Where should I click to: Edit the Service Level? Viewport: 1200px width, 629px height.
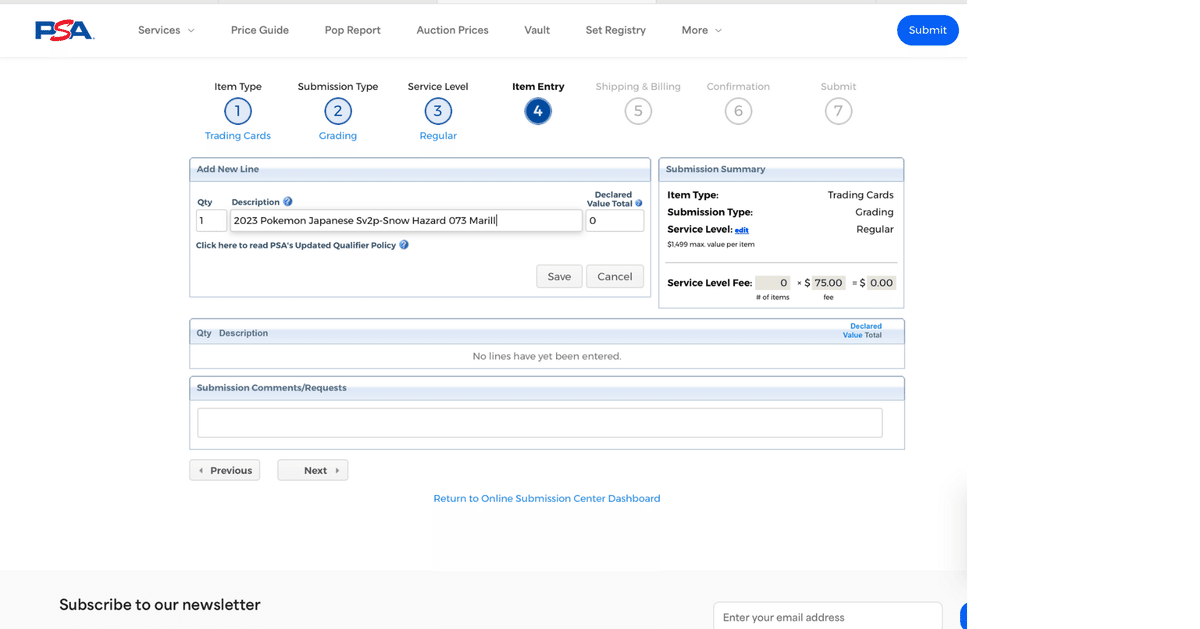pyautogui.click(x=742, y=230)
